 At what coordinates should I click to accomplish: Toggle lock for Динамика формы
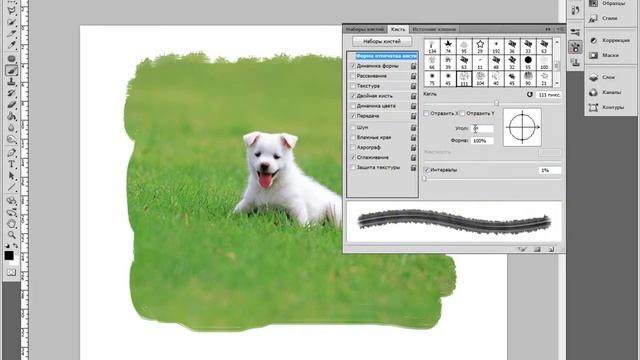pos(413,66)
